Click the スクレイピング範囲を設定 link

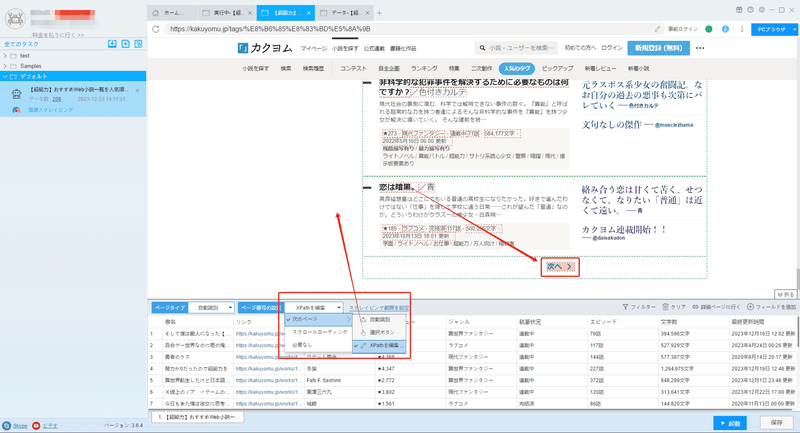pyautogui.click(x=379, y=308)
